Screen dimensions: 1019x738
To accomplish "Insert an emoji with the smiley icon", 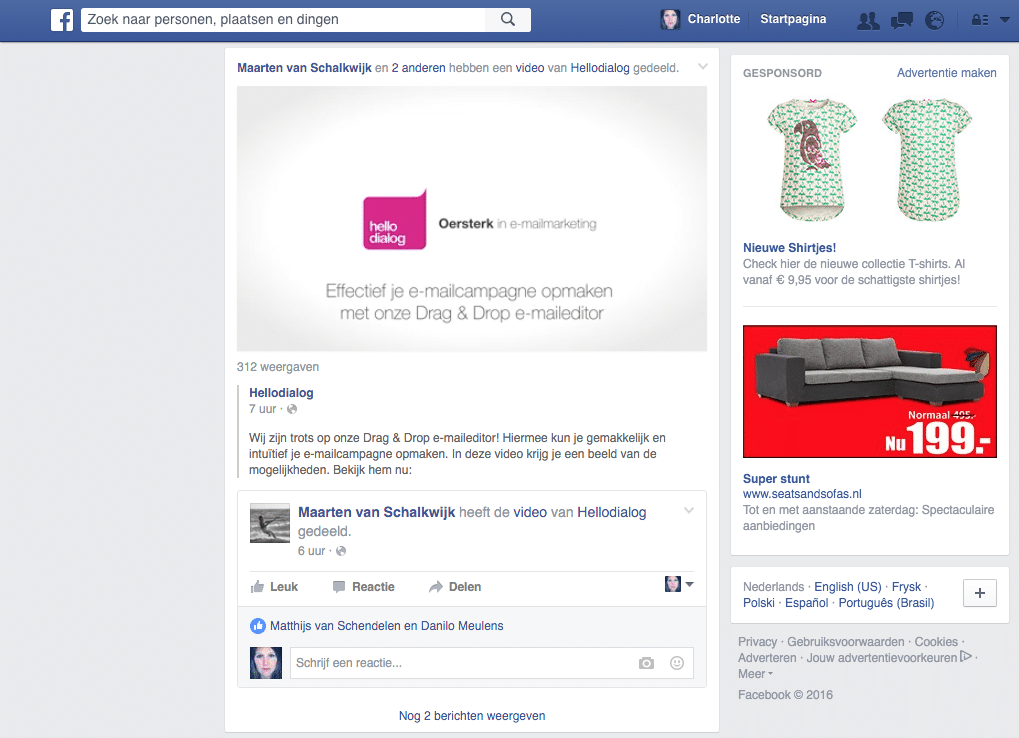I will click(x=675, y=662).
